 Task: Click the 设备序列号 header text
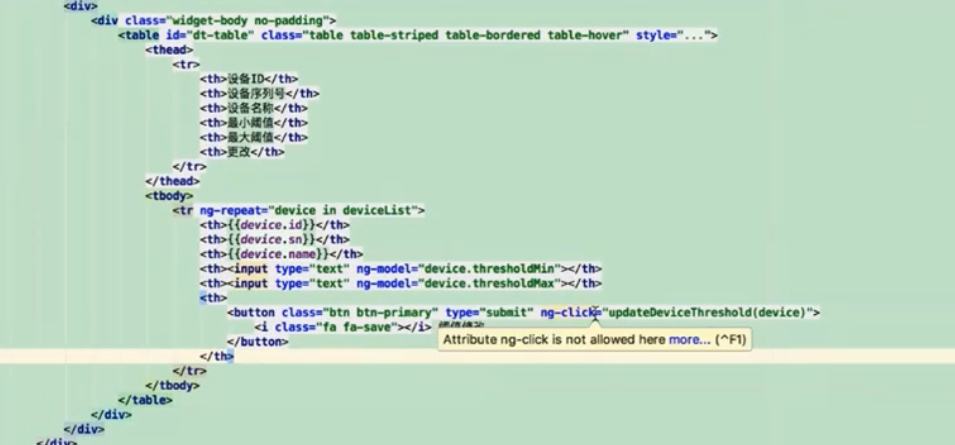(256, 94)
